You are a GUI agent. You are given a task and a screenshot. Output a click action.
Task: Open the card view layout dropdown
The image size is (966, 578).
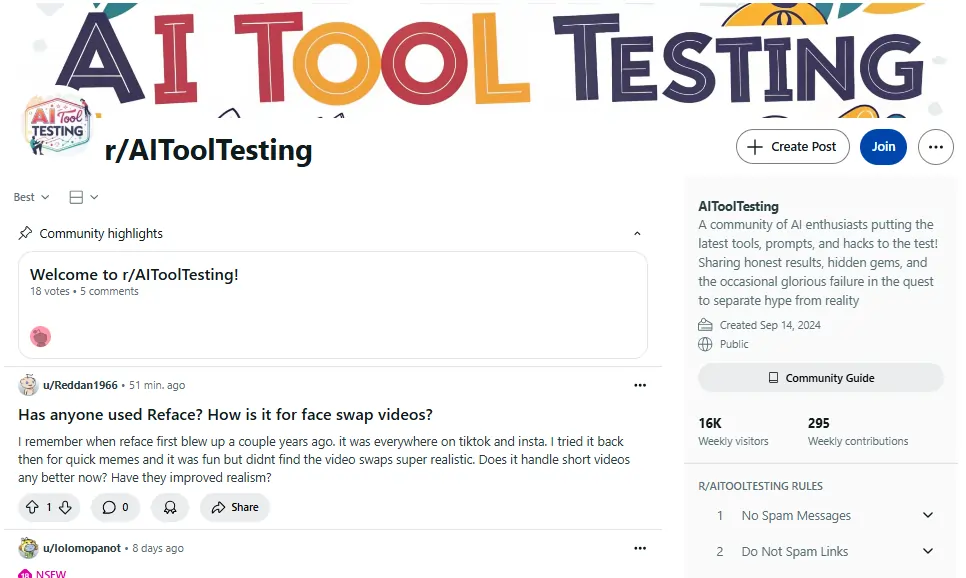[x=84, y=197]
